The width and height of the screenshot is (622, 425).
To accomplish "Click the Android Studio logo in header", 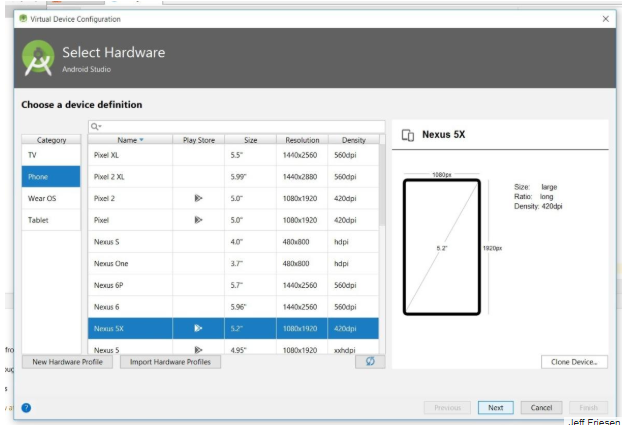I will [38, 58].
